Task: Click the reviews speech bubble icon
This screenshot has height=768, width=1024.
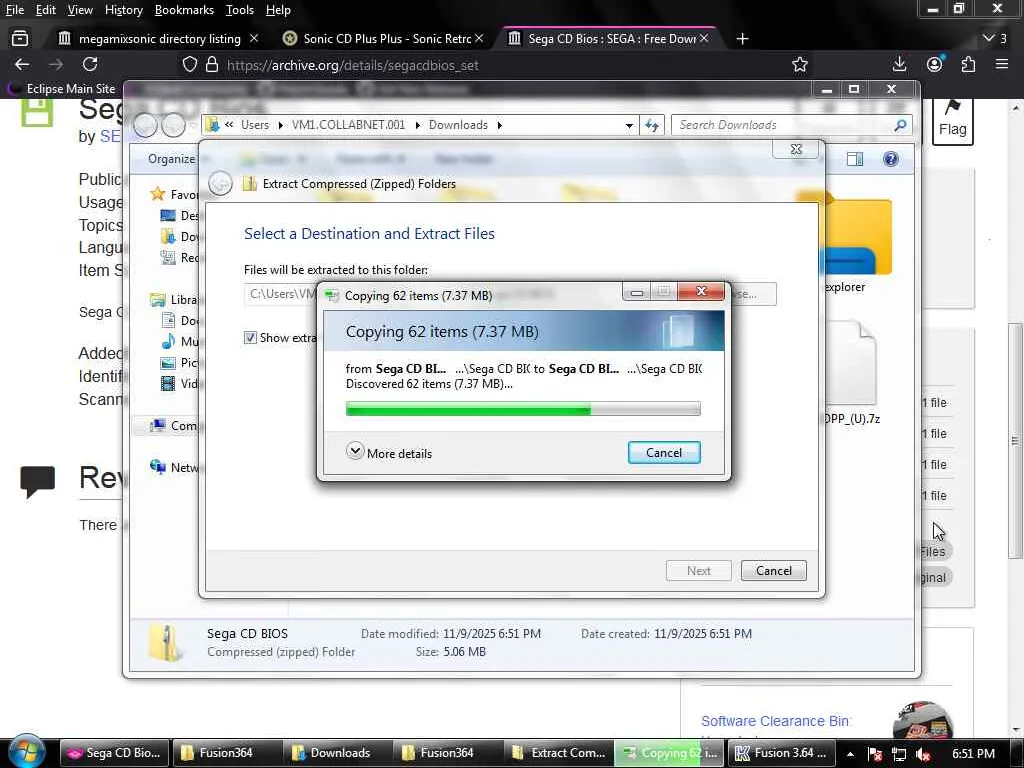Action: [x=37, y=481]
